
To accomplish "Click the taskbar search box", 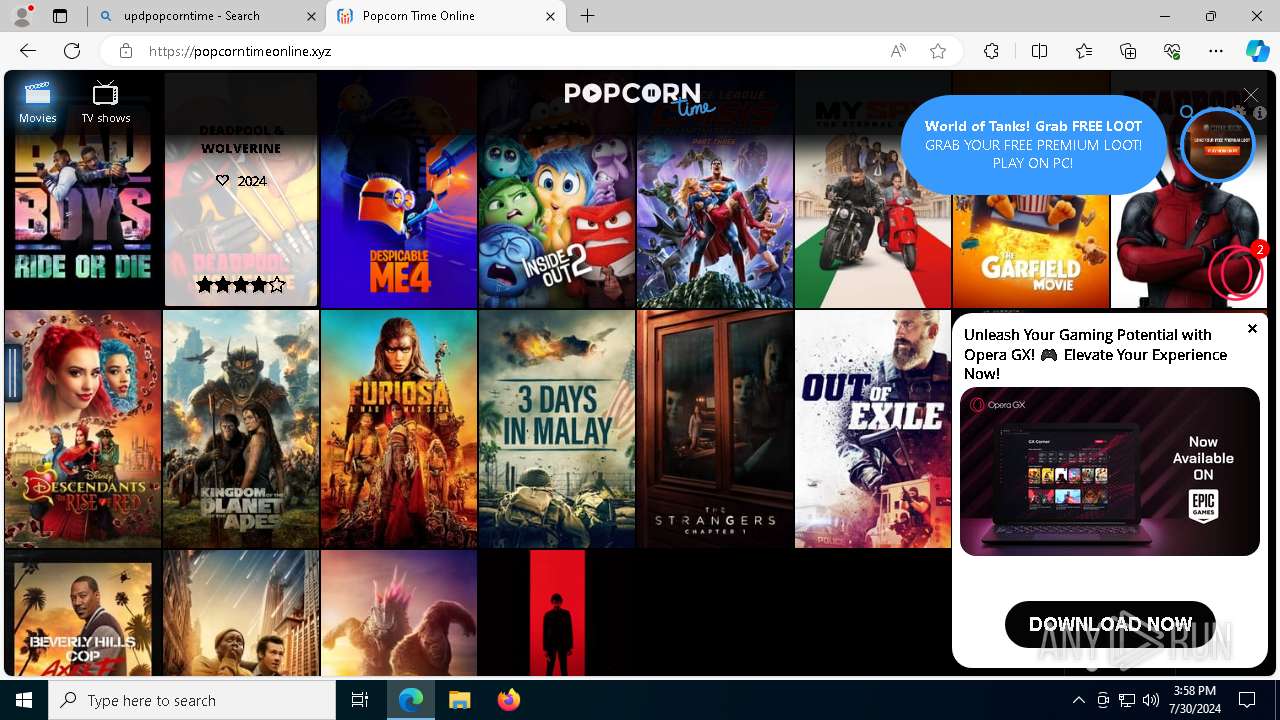I will [192, 700].
